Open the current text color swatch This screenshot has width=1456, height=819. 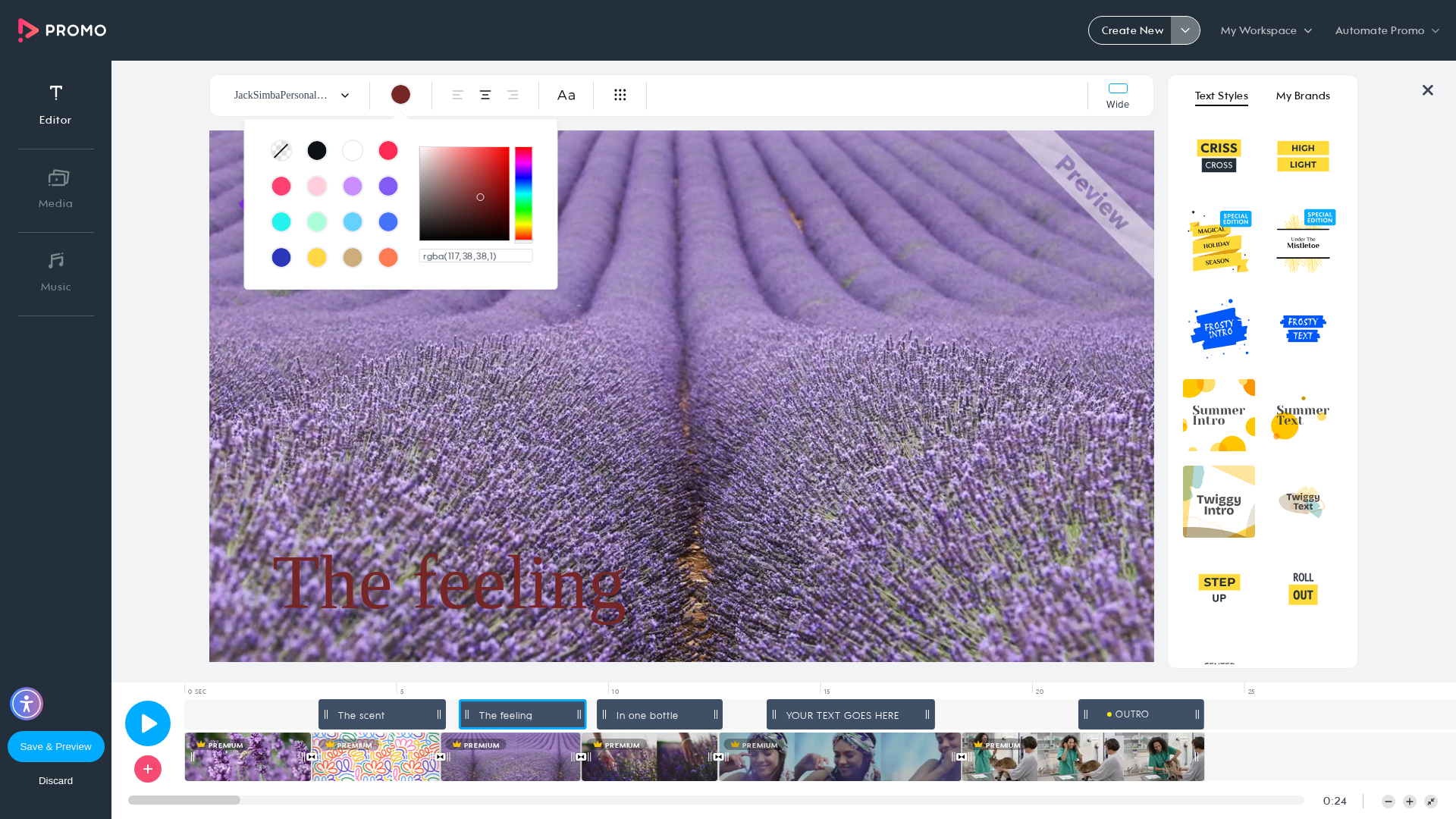(400, 95)
